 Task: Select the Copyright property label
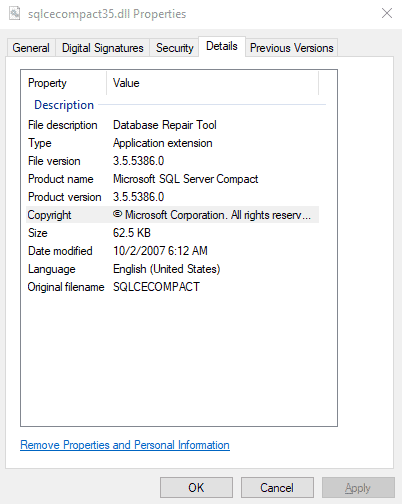tap(49, 215)
